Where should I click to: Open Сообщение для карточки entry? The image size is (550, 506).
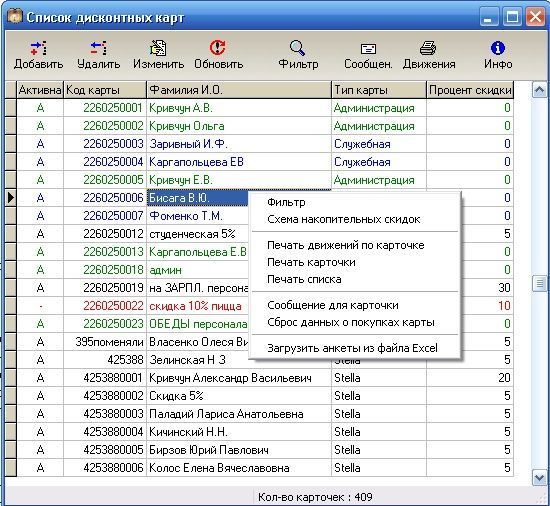[x=333, y=305]
